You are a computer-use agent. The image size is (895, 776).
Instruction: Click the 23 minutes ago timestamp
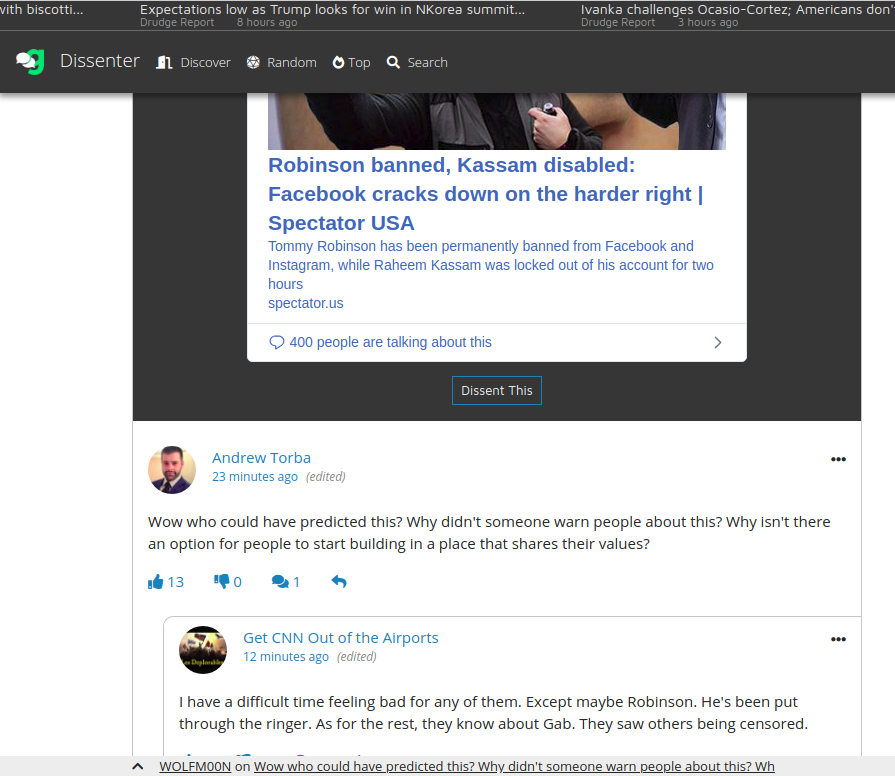[x=255, y=476]
